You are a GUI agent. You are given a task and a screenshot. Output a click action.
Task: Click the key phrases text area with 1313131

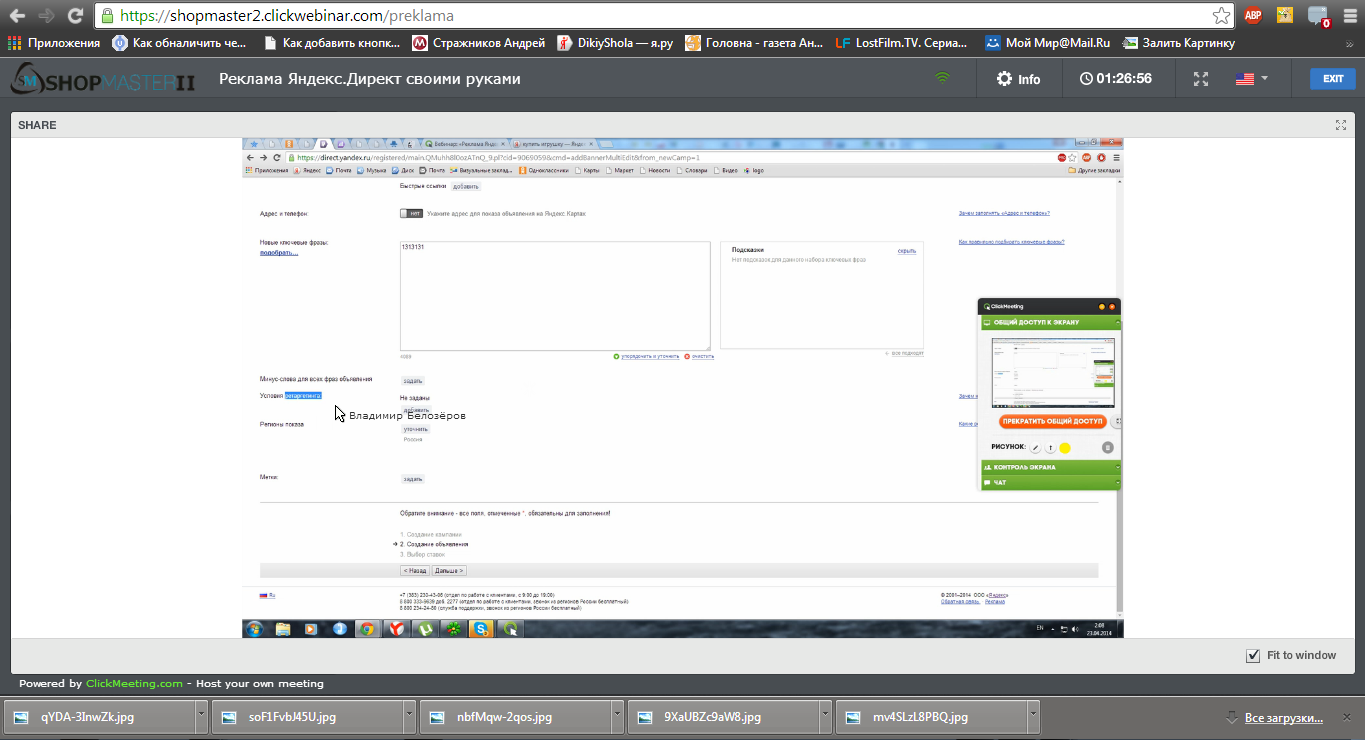tap(555, 295)
